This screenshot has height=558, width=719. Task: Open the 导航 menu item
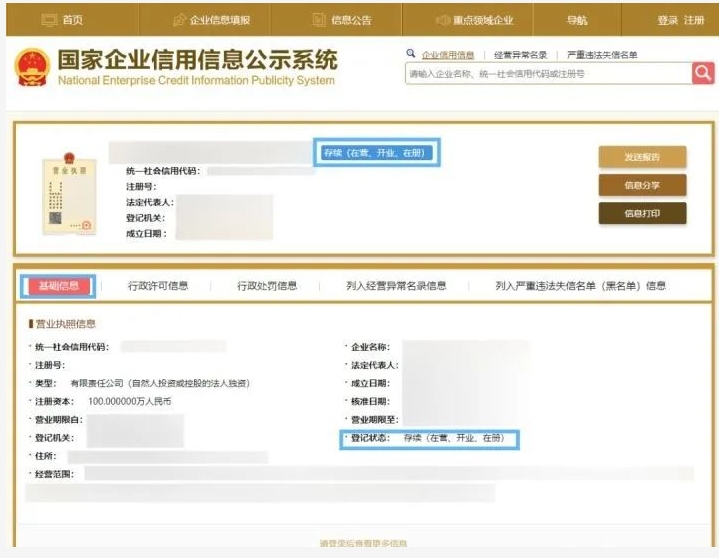coord(577,20)
